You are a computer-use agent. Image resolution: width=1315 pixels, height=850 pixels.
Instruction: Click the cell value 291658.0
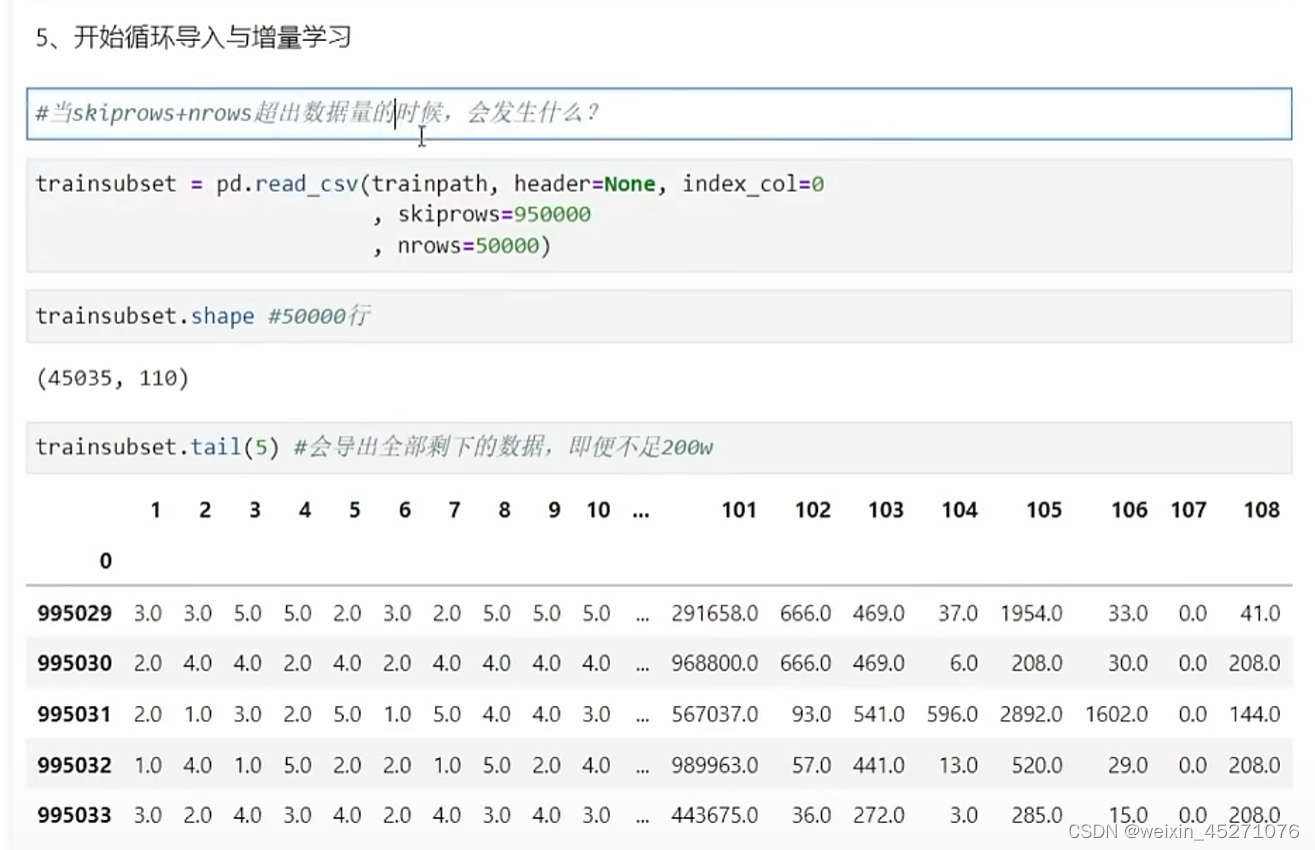[715, 613]
